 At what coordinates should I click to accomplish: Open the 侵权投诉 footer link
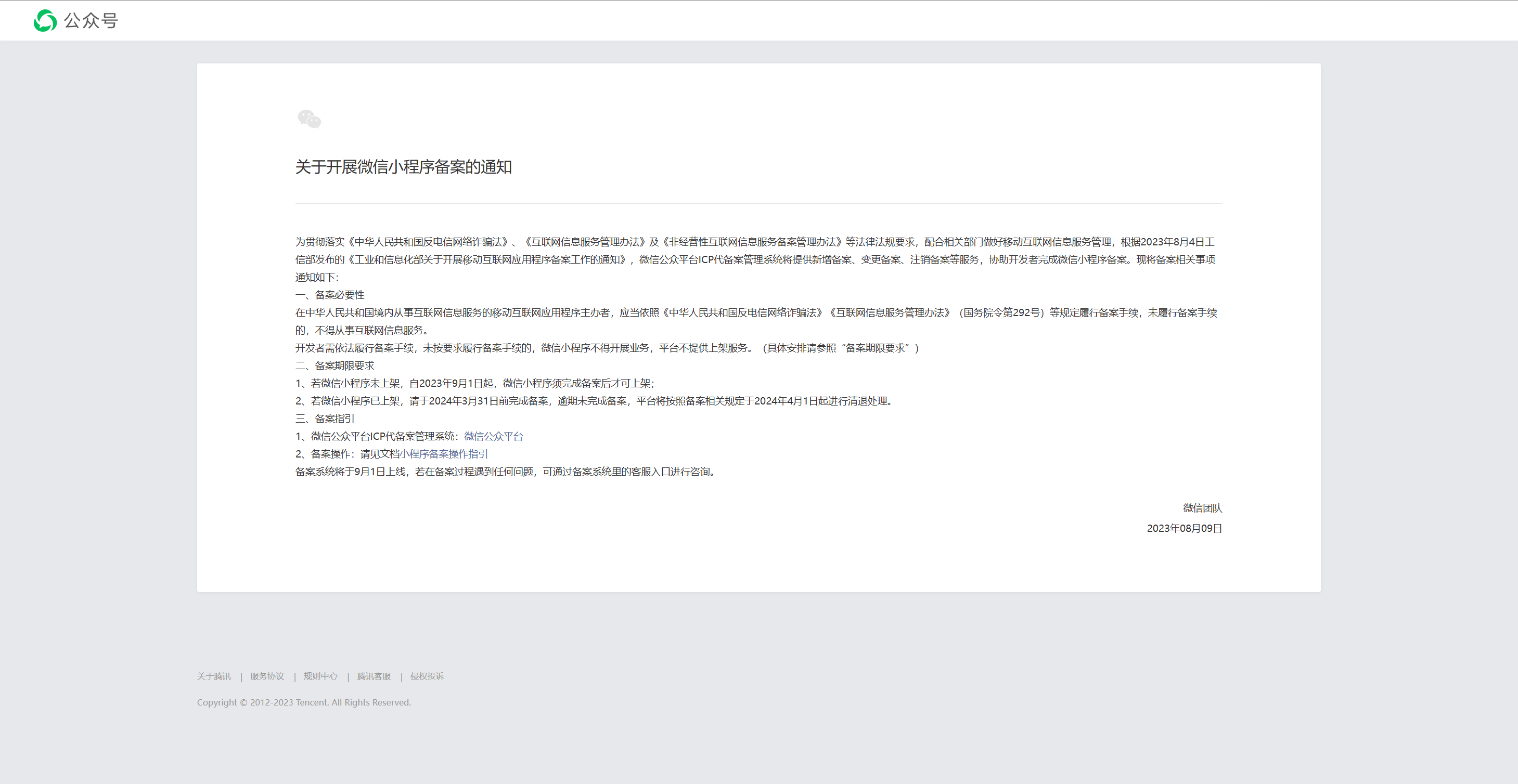pyautogui.click(x=427, y=676)
